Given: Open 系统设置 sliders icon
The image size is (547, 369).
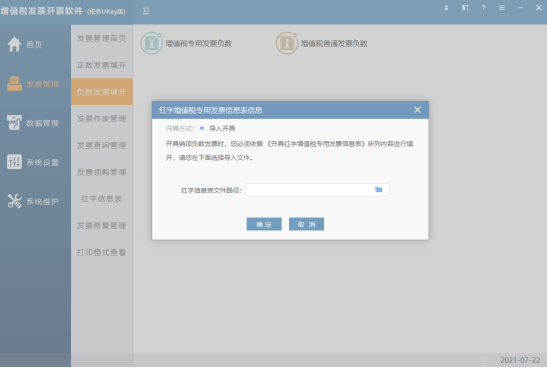Looking at the screenshot, I should tap(14, 162).
